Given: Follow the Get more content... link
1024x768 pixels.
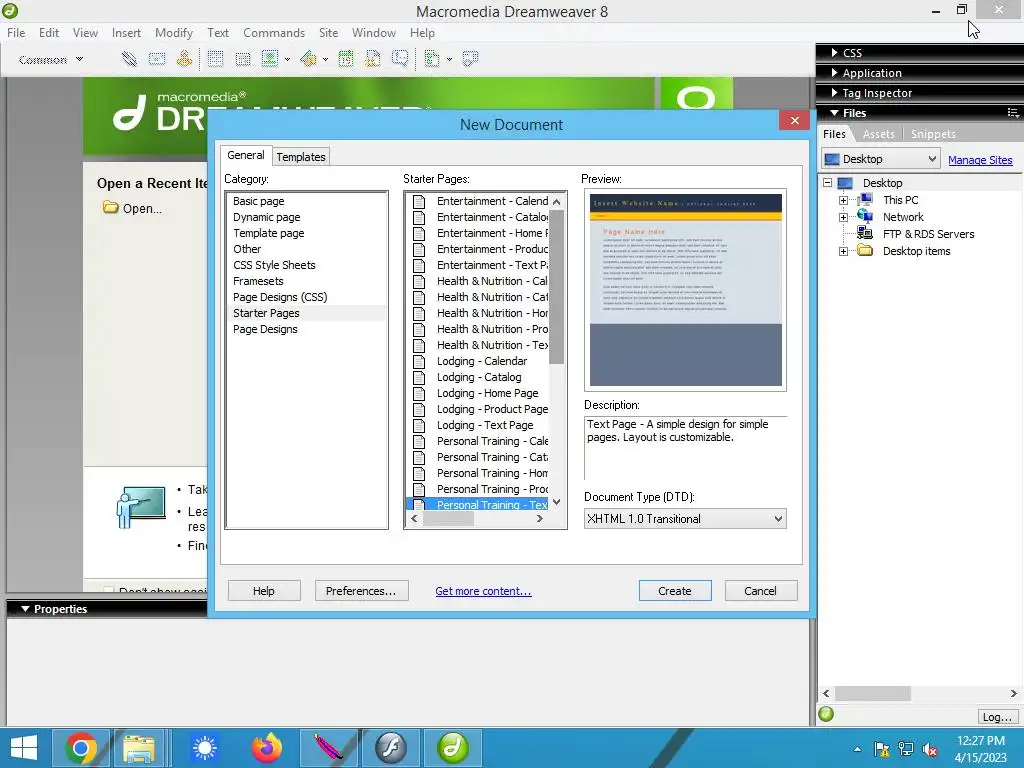Looking at the screenshot, I should pos(483,591).
